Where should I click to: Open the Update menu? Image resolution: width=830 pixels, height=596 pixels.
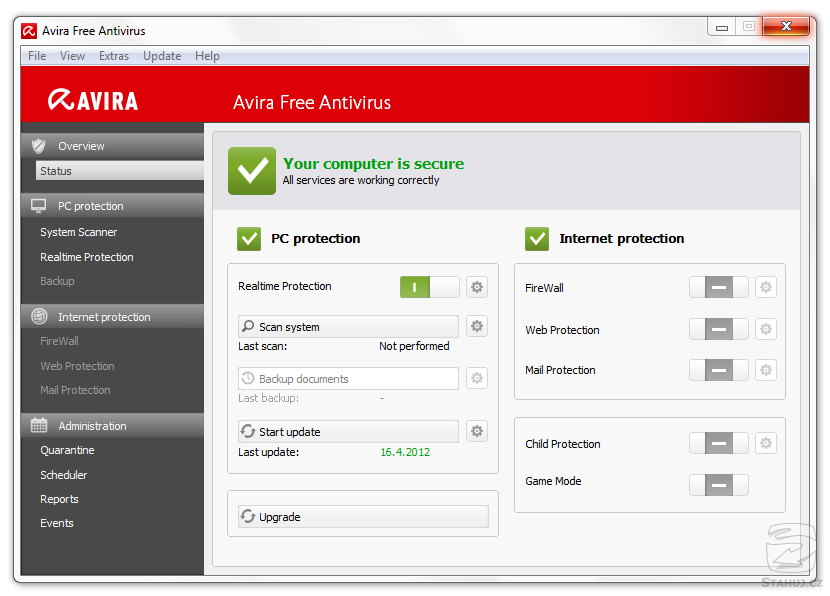tap(162, 56)
